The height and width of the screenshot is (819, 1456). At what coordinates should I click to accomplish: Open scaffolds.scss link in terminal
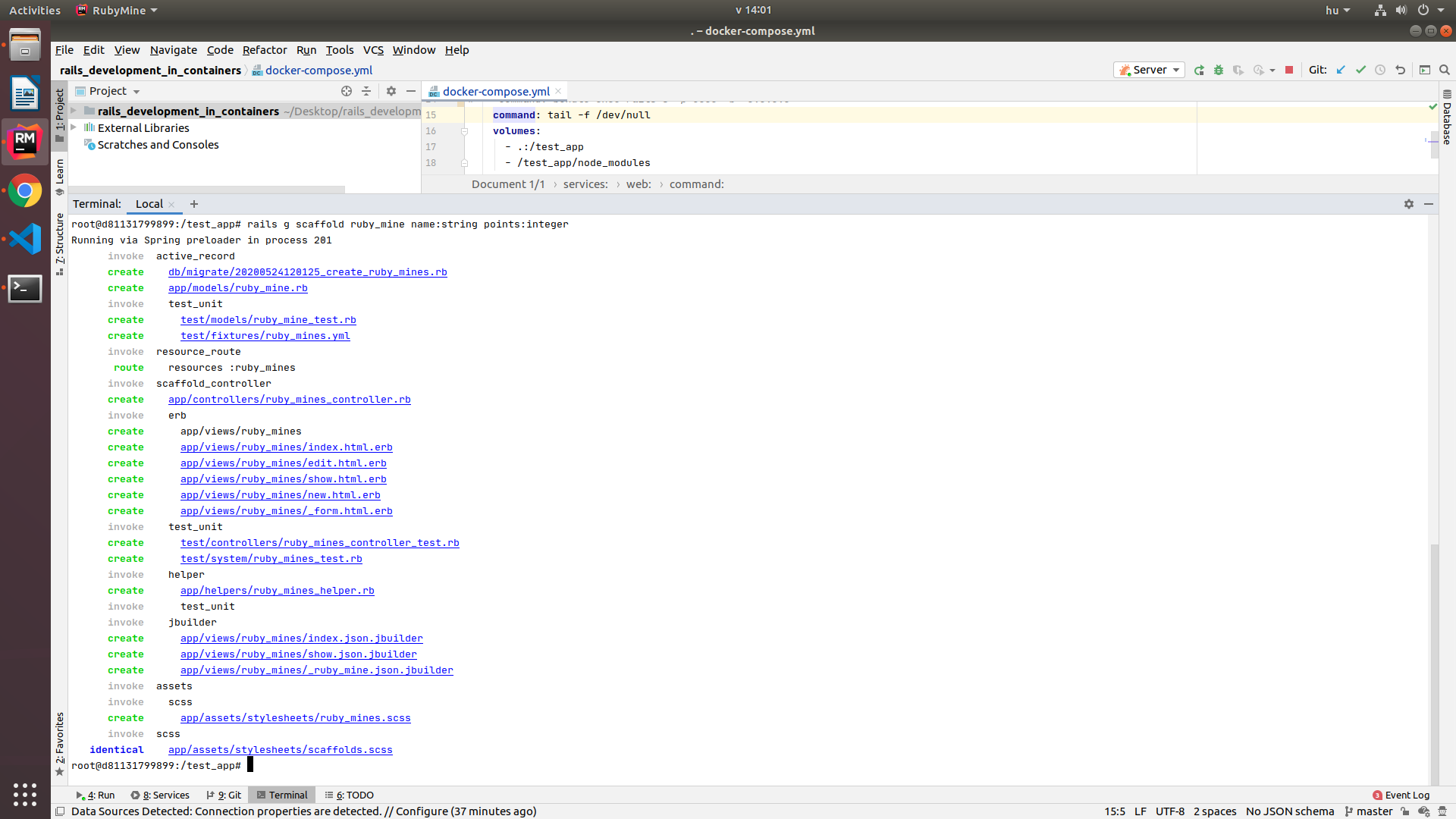click(x=280, y=750)
